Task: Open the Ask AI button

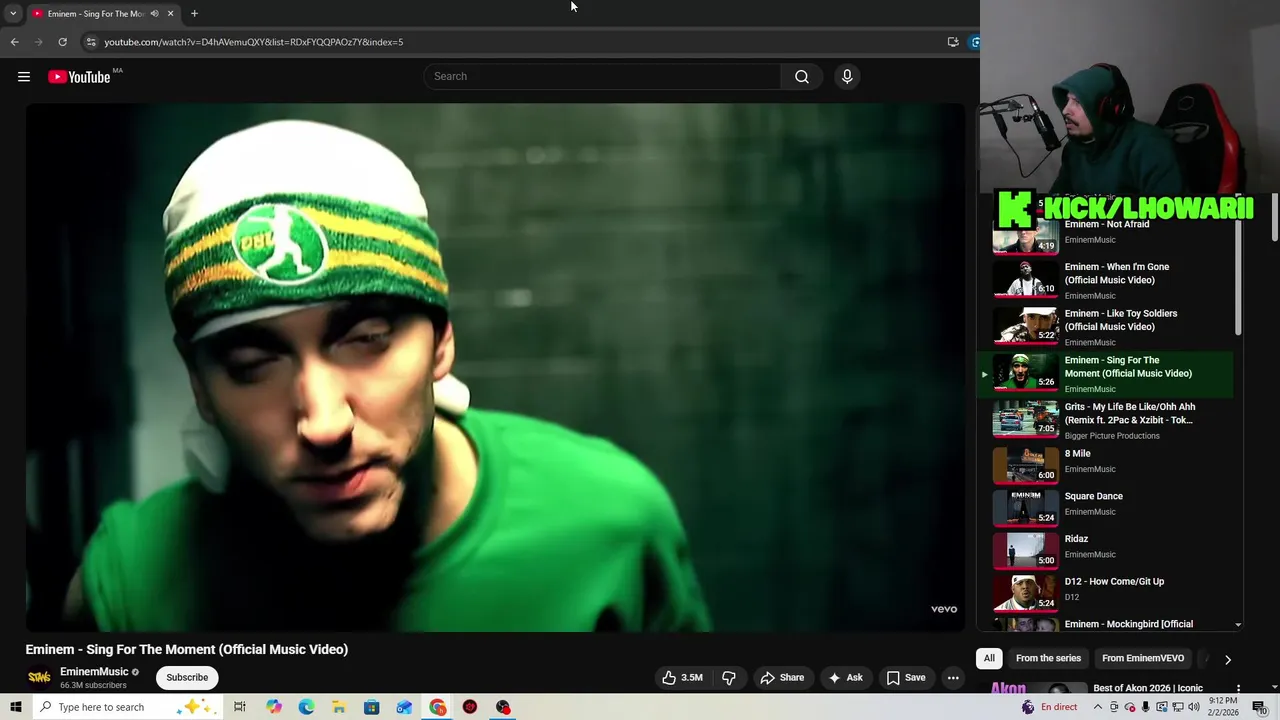Action: click(845, 677)
